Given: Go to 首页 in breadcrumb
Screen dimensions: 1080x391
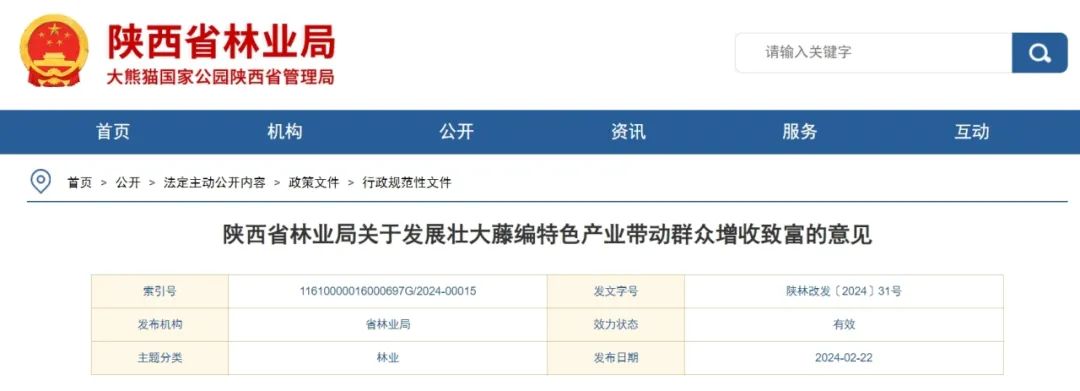Looking at the screenshot, I should click(79, 182).
